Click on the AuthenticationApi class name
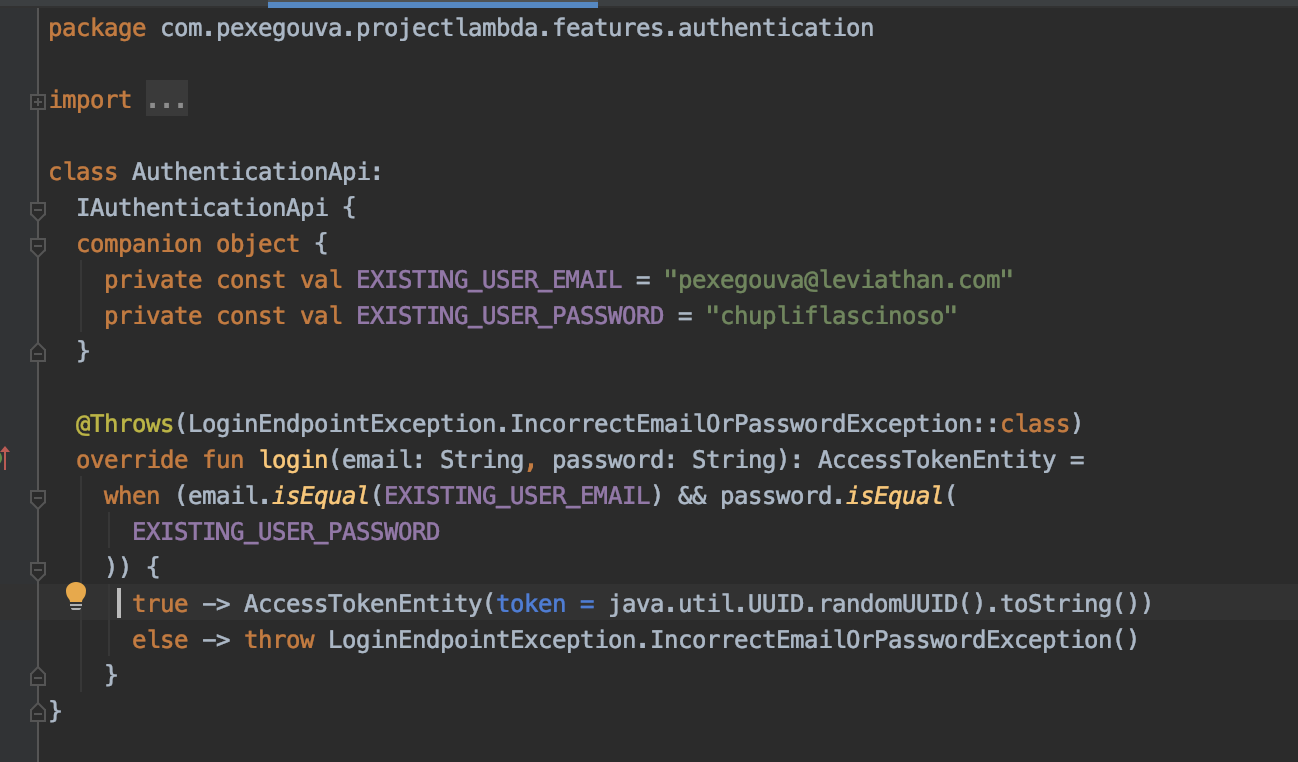Screen dimensions: 1298x762 pyautogui.click(x=251, y=172)
